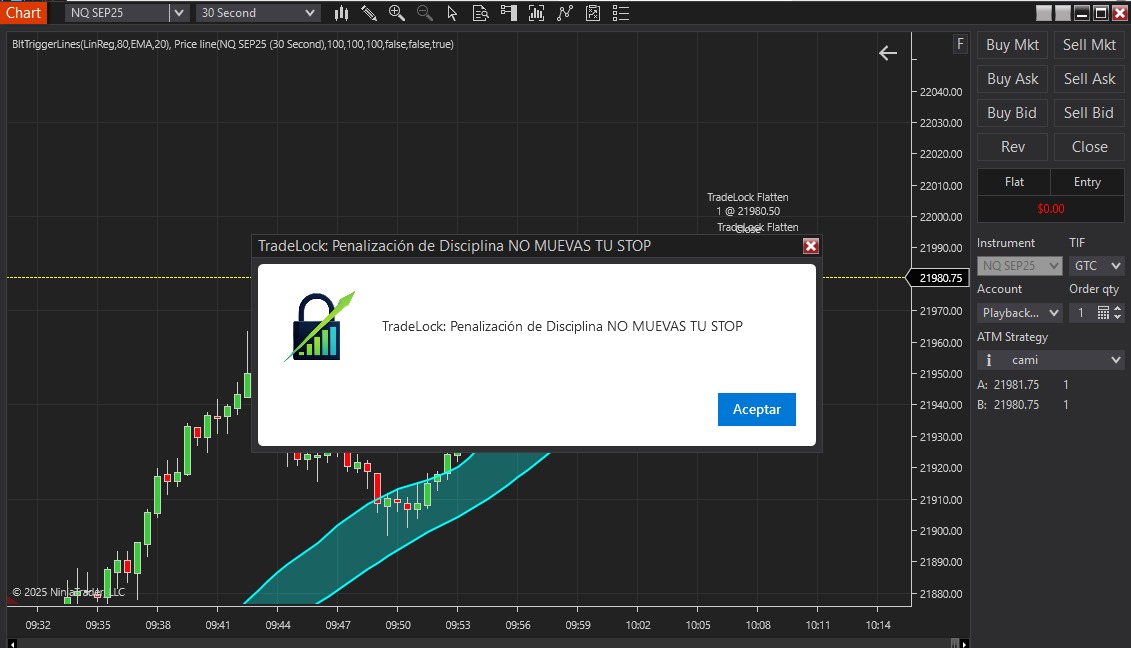Click the TradeLock Flatten 1 @ 21980.50 label
This screenshot has width=1131, height=648.
pos(747,204)
